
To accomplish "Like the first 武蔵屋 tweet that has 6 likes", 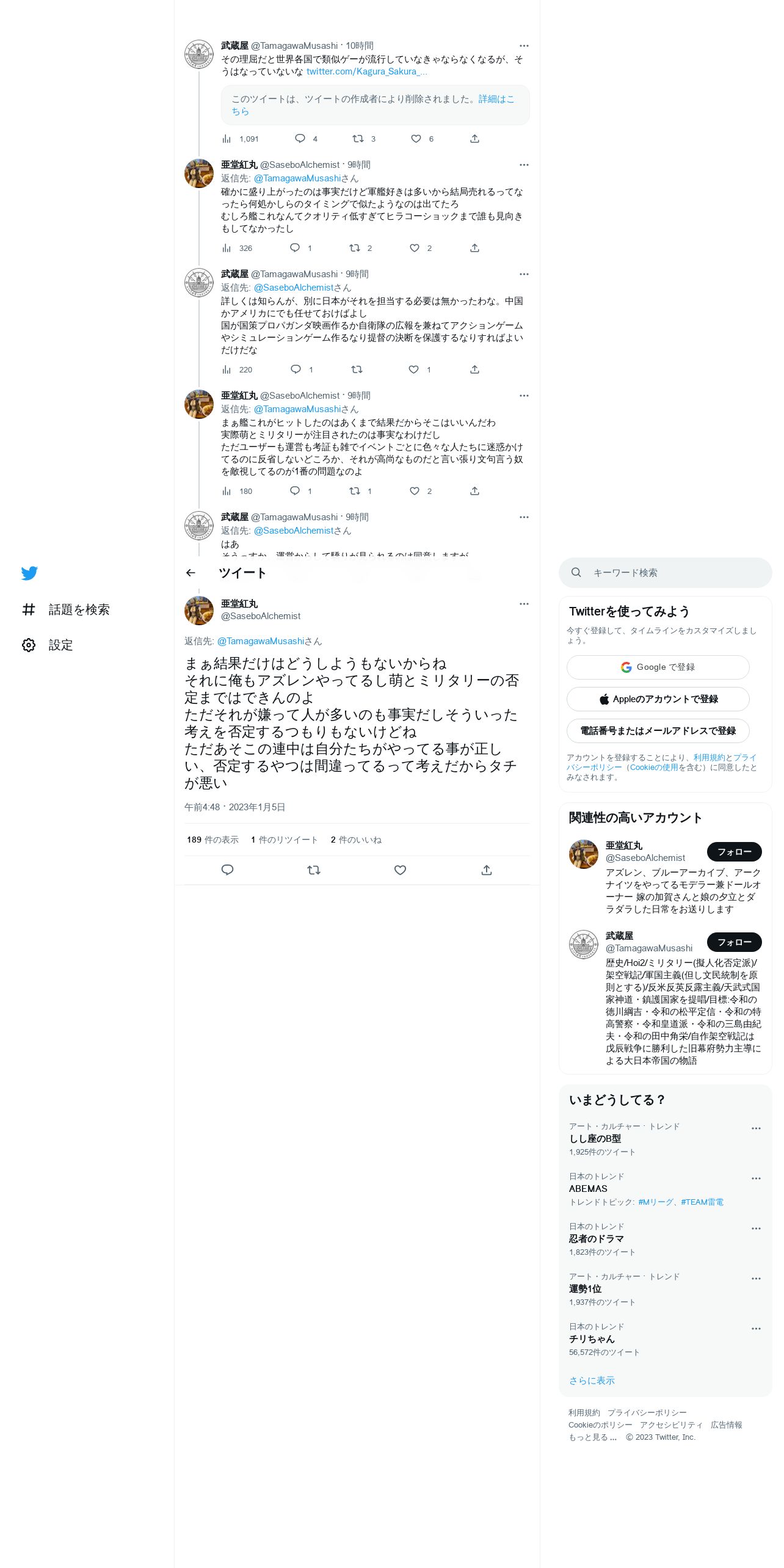I will point(416,139).
